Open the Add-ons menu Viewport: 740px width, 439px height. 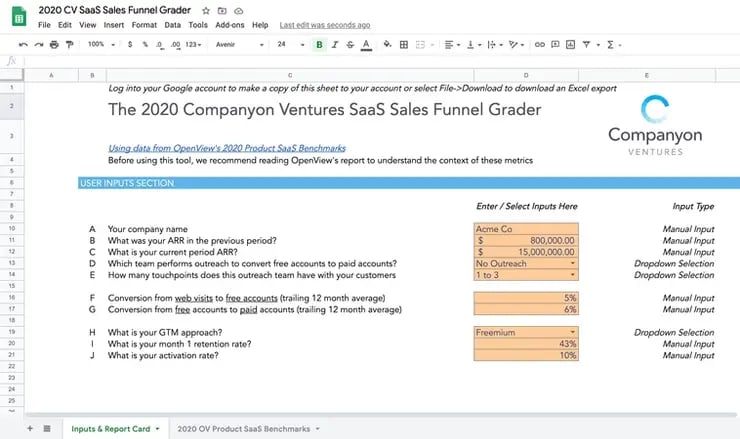[x=230, y=25]
